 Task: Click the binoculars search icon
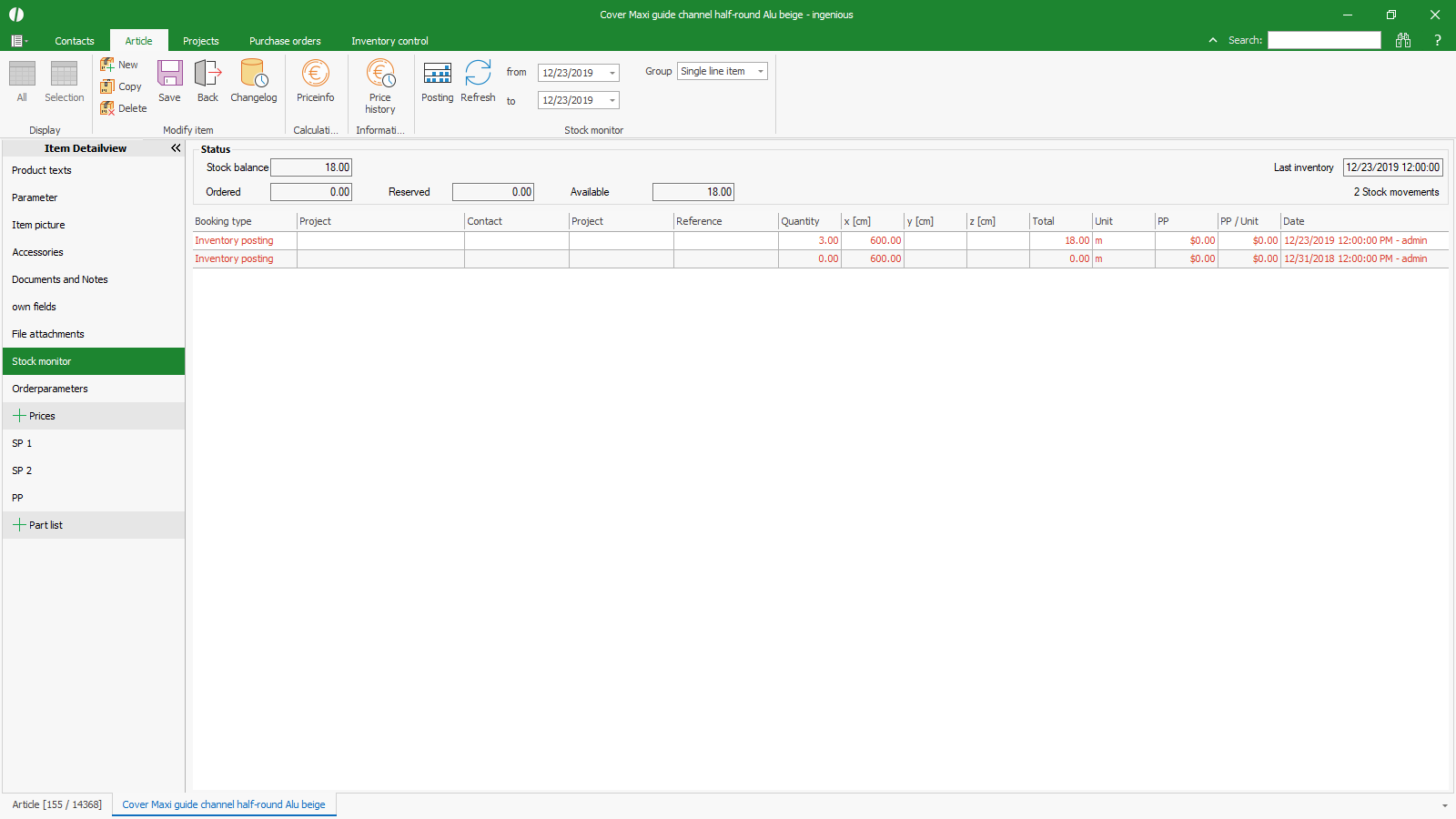point(1403,40)
